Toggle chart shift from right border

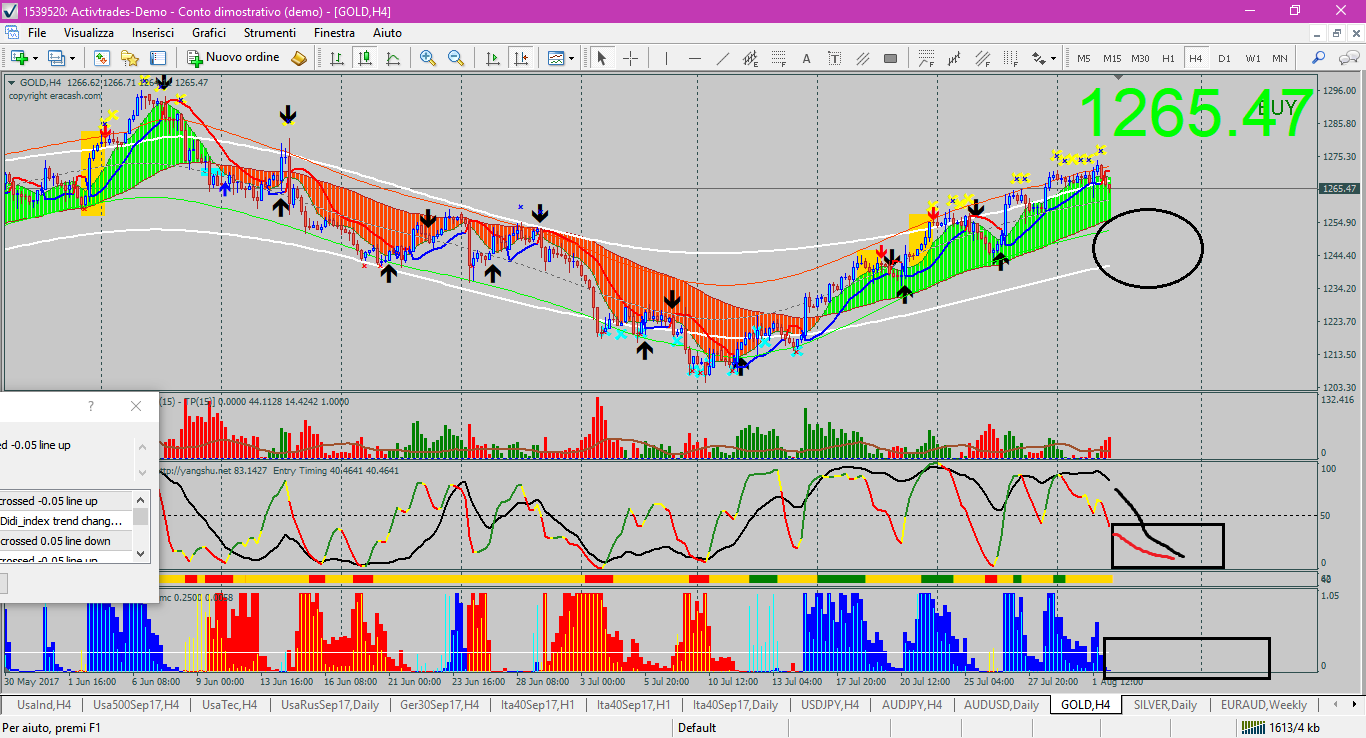(x=520, y=58)
